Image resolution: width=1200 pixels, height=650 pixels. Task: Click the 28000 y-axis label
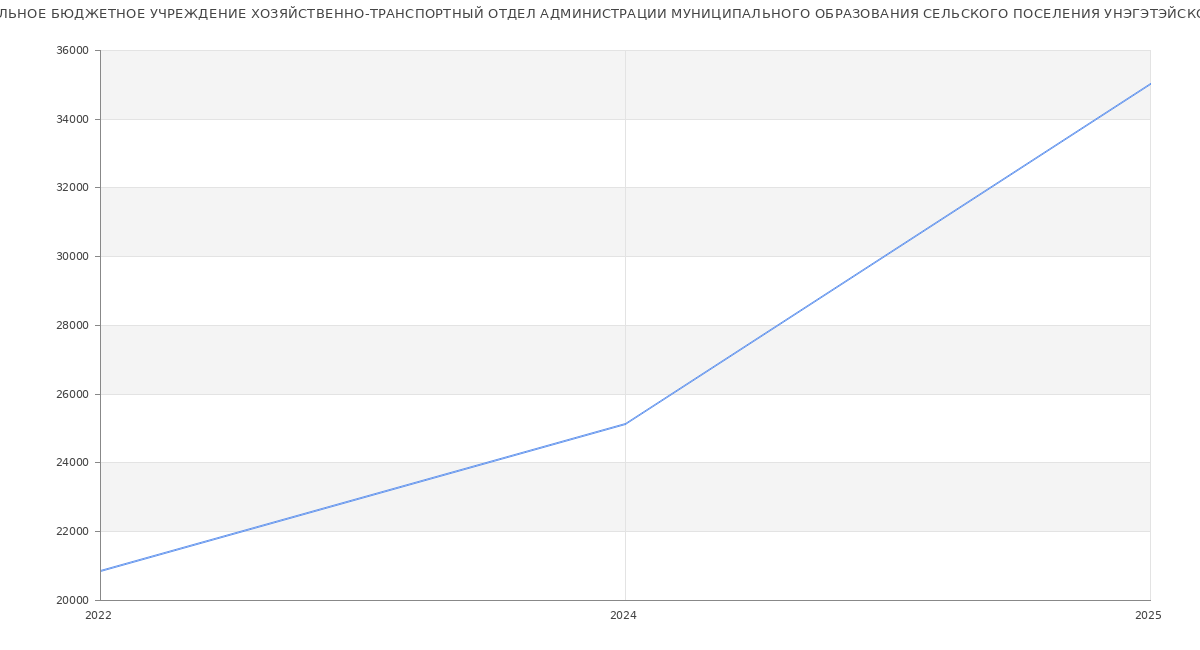pos(71,325)
